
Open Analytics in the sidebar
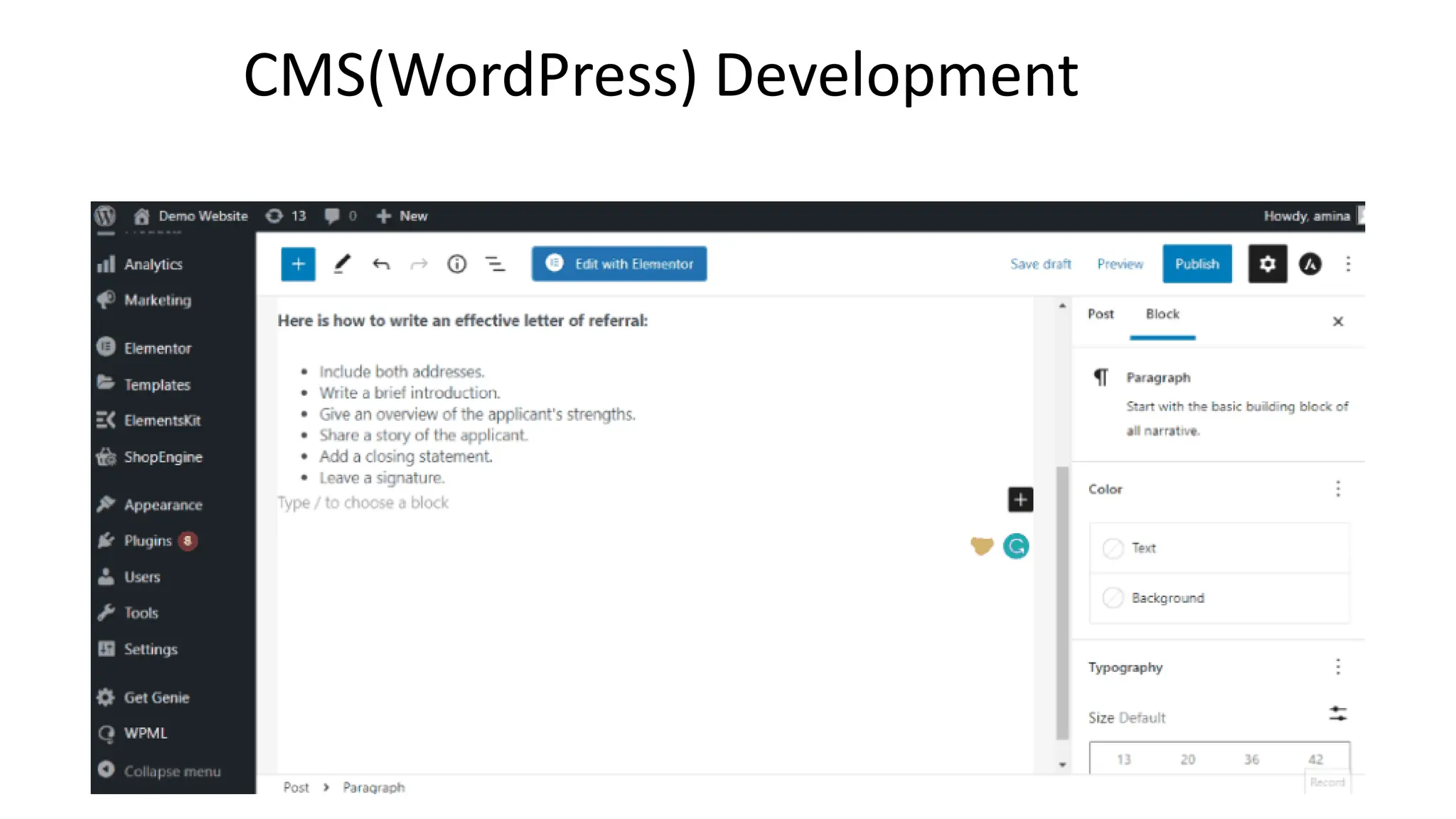click(x=141, y=264)
